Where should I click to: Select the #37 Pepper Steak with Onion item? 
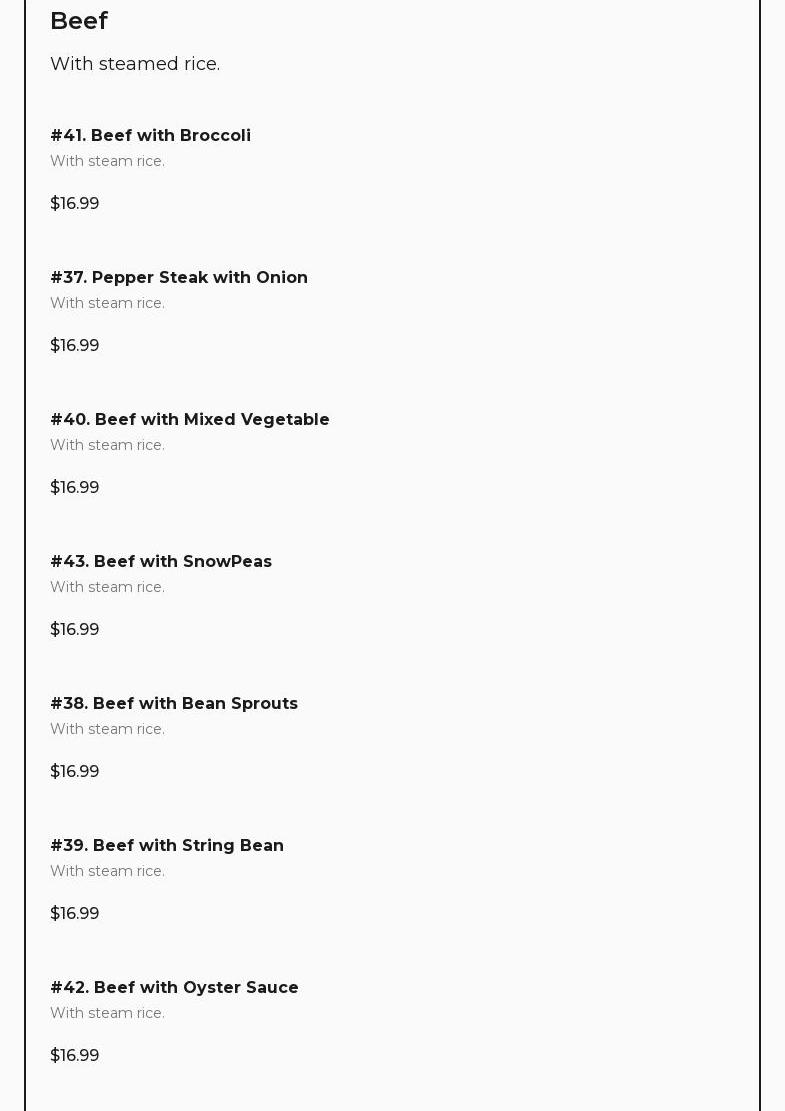(x=179, y=277)
